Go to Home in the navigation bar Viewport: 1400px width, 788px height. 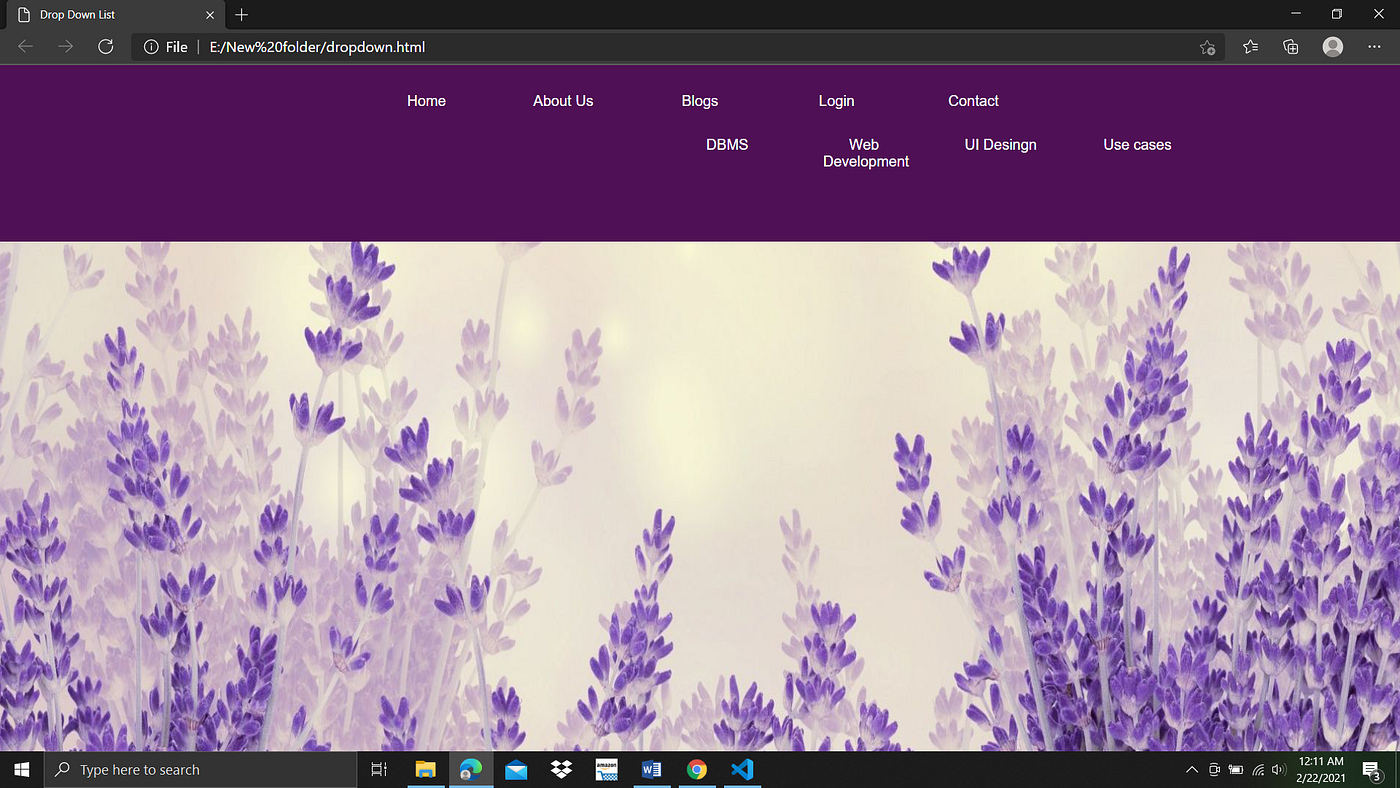pyautogui.click(x=426, y=101)
